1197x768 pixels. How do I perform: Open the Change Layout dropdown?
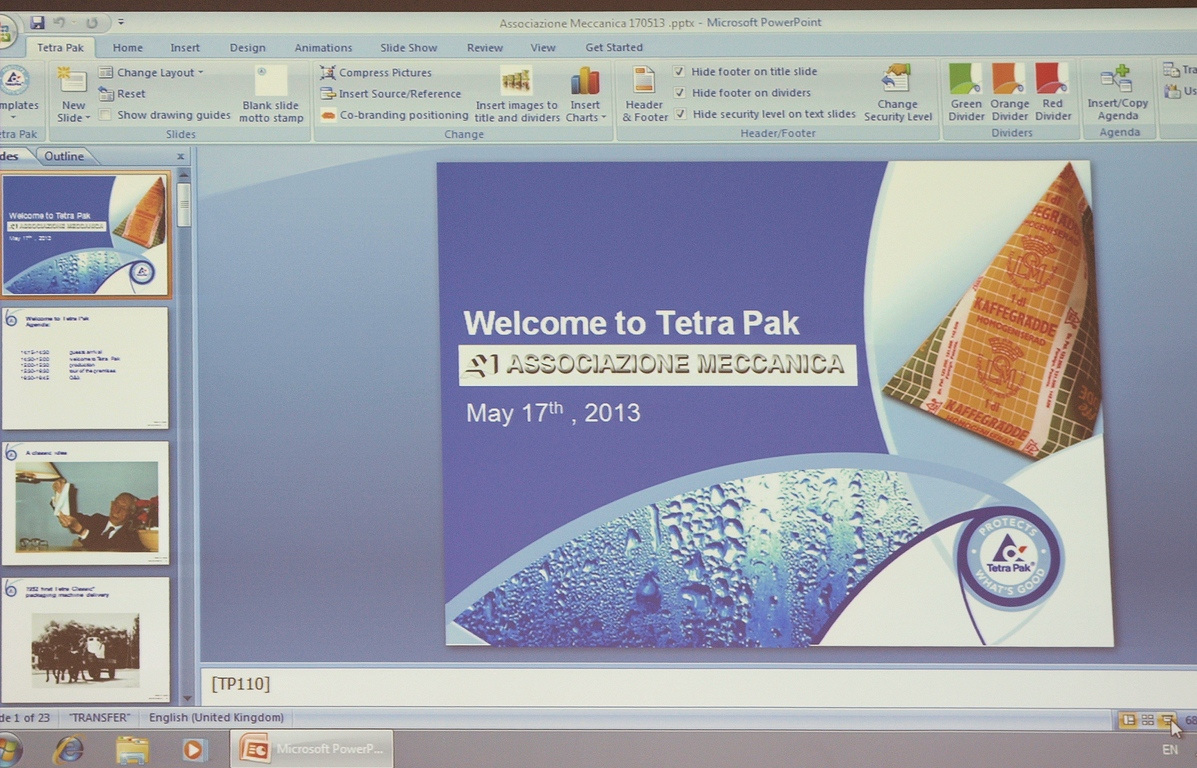152,73
